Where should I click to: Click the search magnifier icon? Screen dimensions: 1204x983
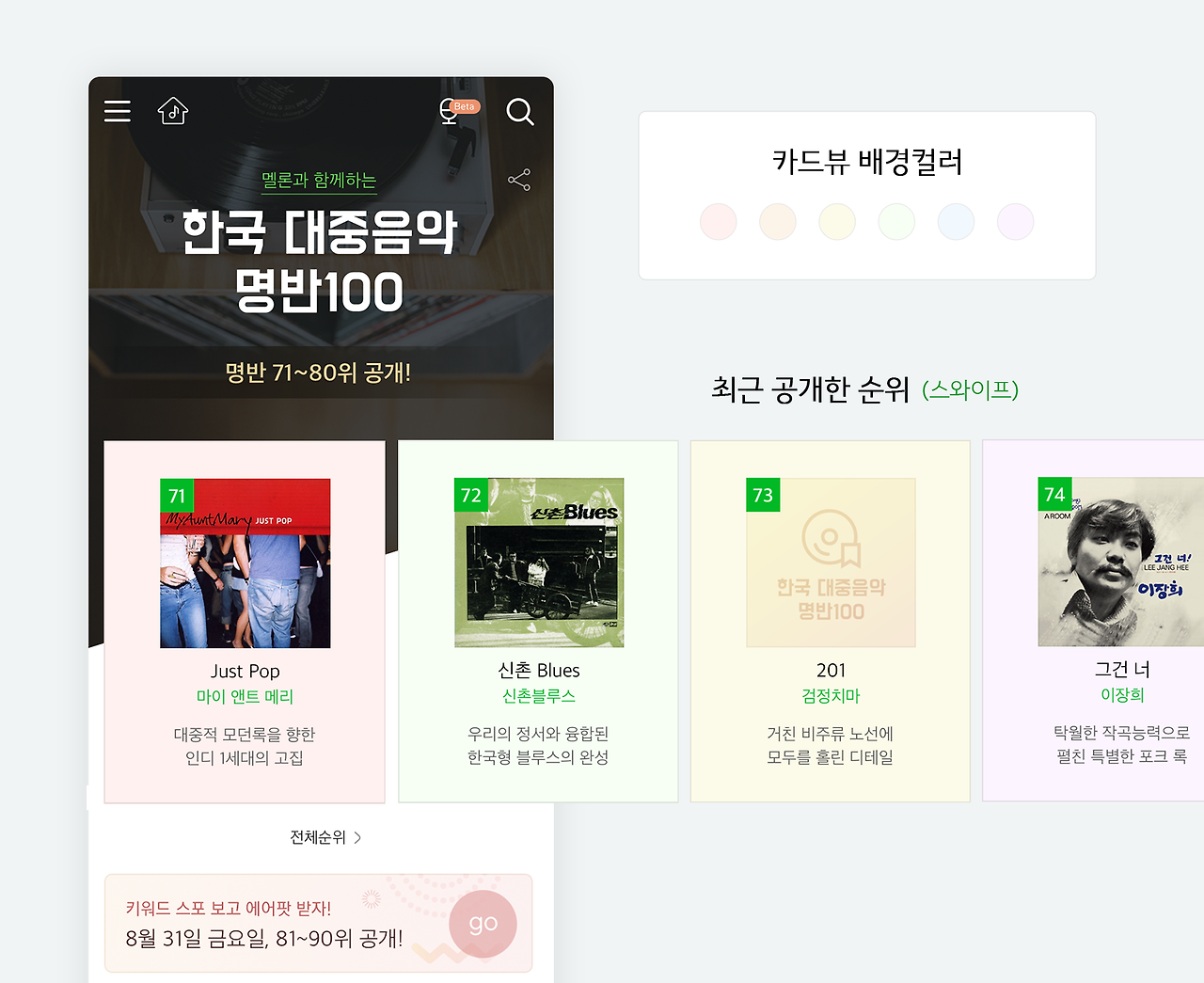point(520,112)
